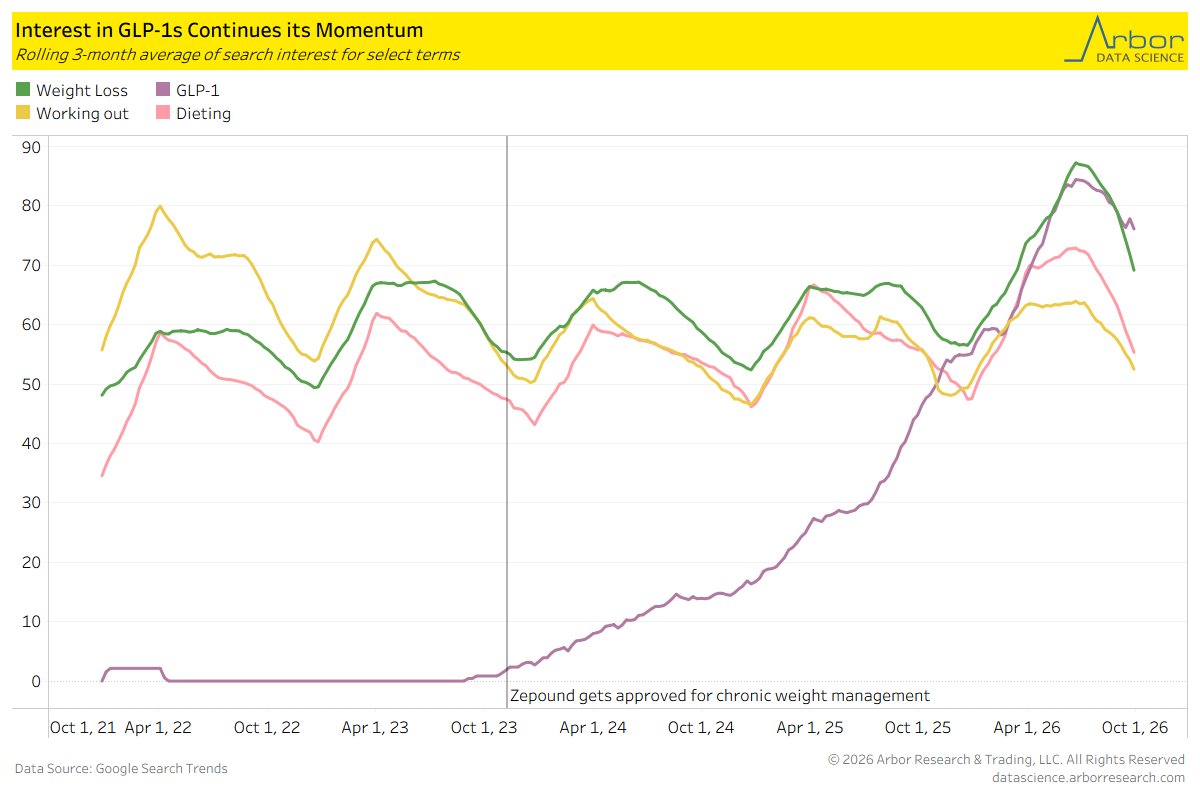Click the Oct 1, 26 axis label
This screenshot has height=800, width=1200.
click(1136, 728)
